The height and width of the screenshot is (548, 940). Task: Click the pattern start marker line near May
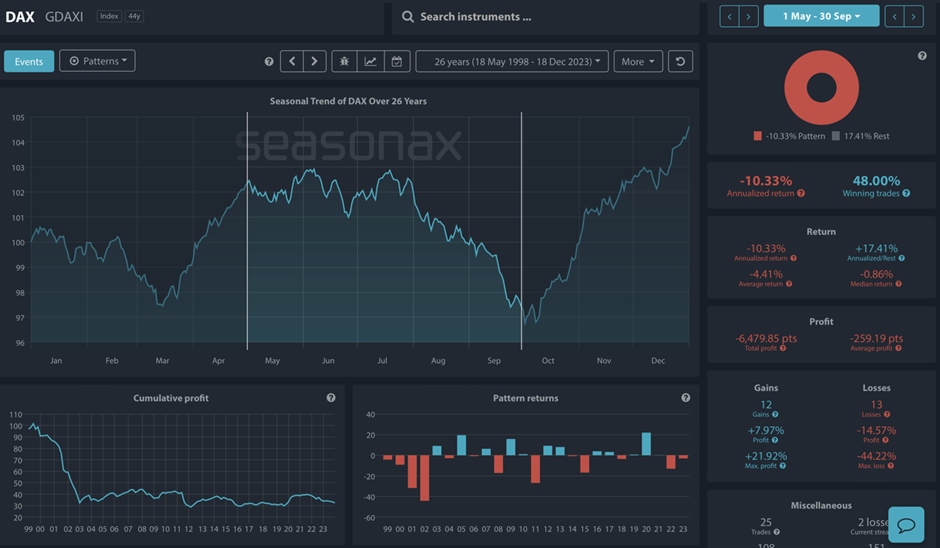[x=247, y=231]
